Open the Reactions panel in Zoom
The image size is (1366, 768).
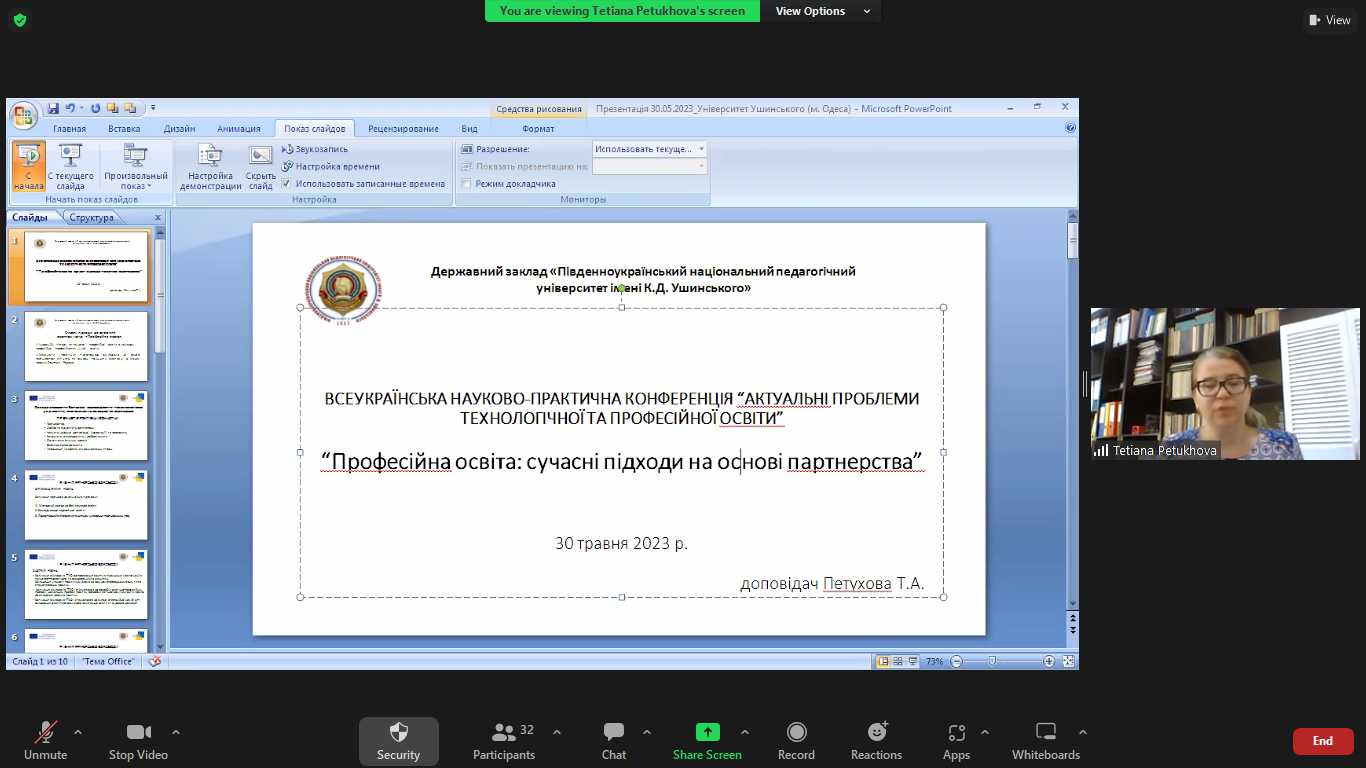coord(876,732)
